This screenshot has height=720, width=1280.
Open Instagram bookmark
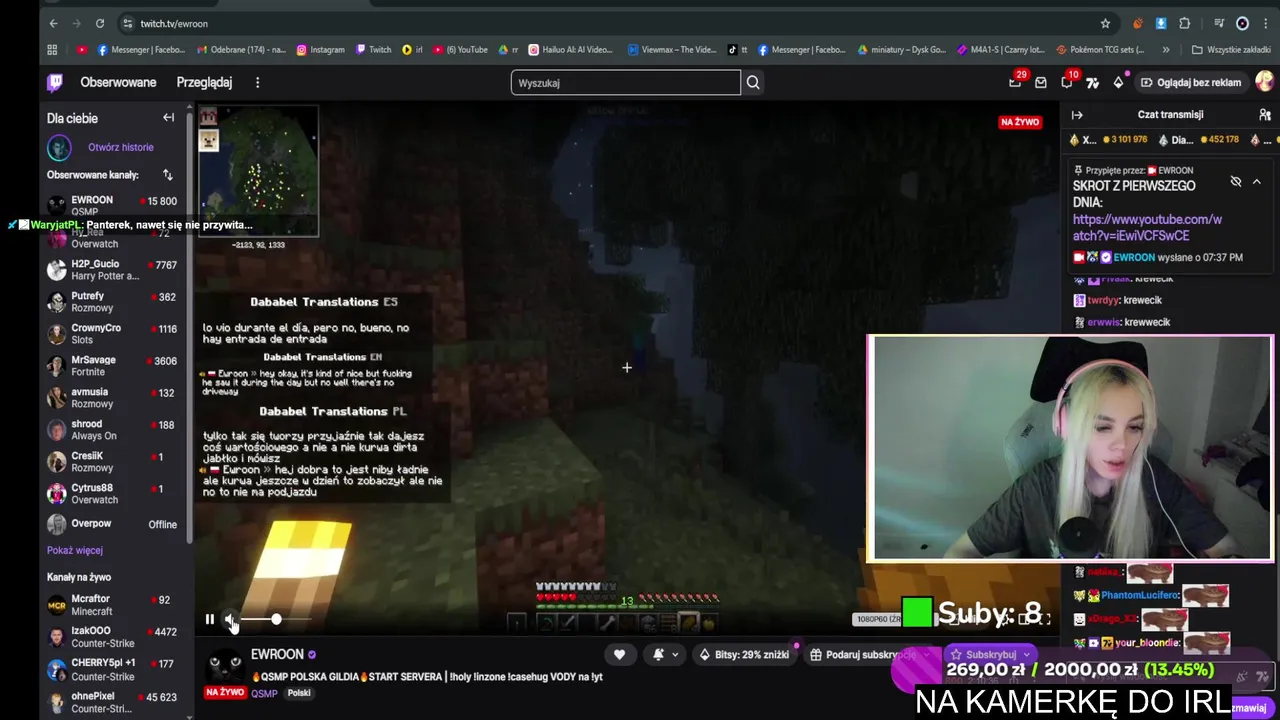tap(320, 49)
